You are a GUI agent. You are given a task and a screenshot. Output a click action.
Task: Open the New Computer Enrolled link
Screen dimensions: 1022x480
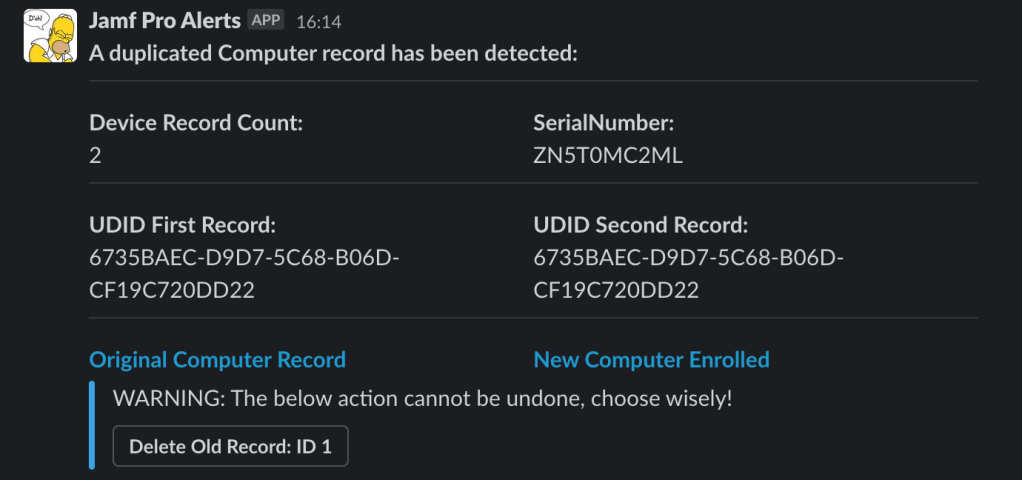pos(651,360)
